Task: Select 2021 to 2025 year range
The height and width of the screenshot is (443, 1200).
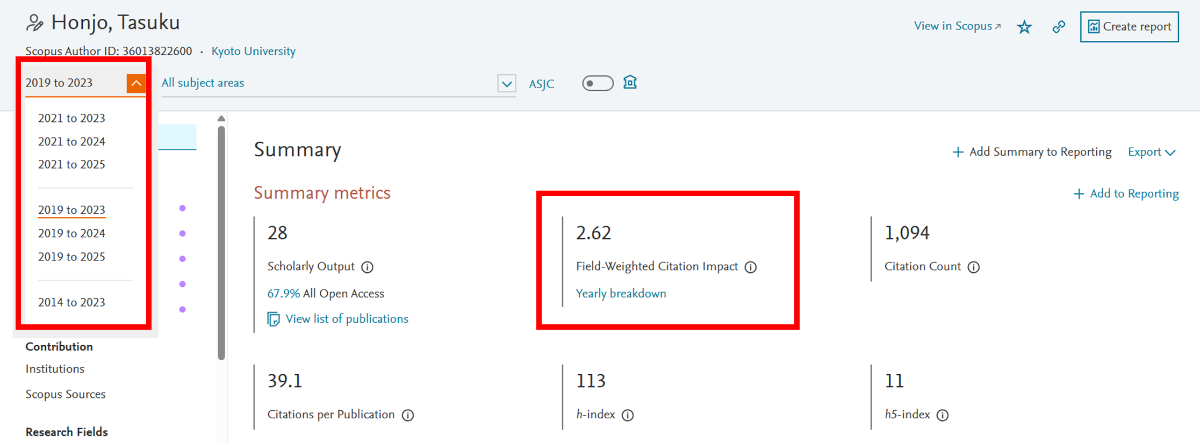Action: point(71,164)
